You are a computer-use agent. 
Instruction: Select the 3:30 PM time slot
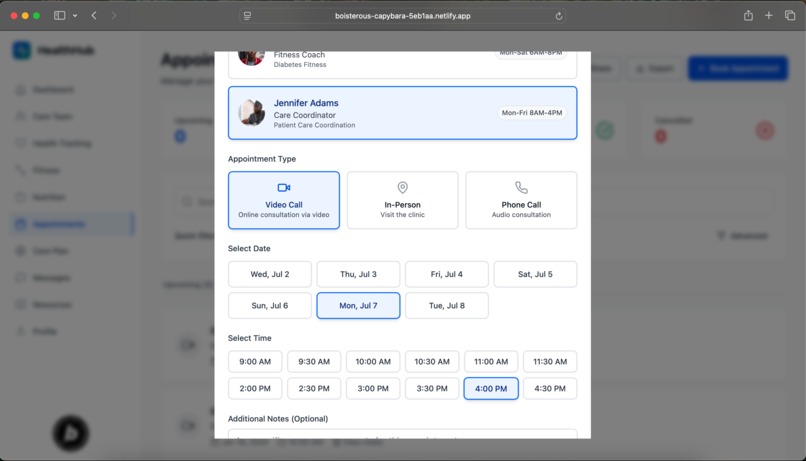tap(432, 389)
